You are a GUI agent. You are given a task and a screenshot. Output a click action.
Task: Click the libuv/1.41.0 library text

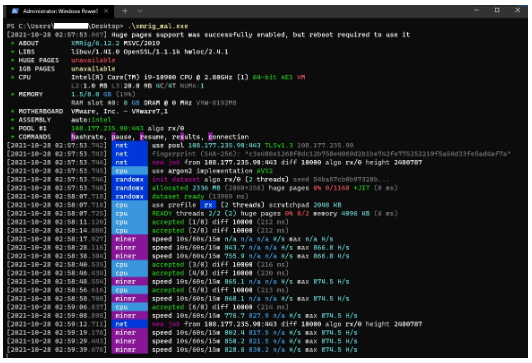95,52
